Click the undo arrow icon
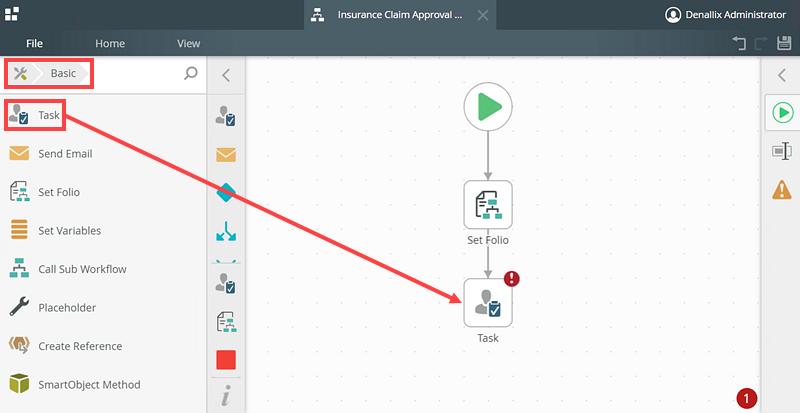 coord(738,43)
